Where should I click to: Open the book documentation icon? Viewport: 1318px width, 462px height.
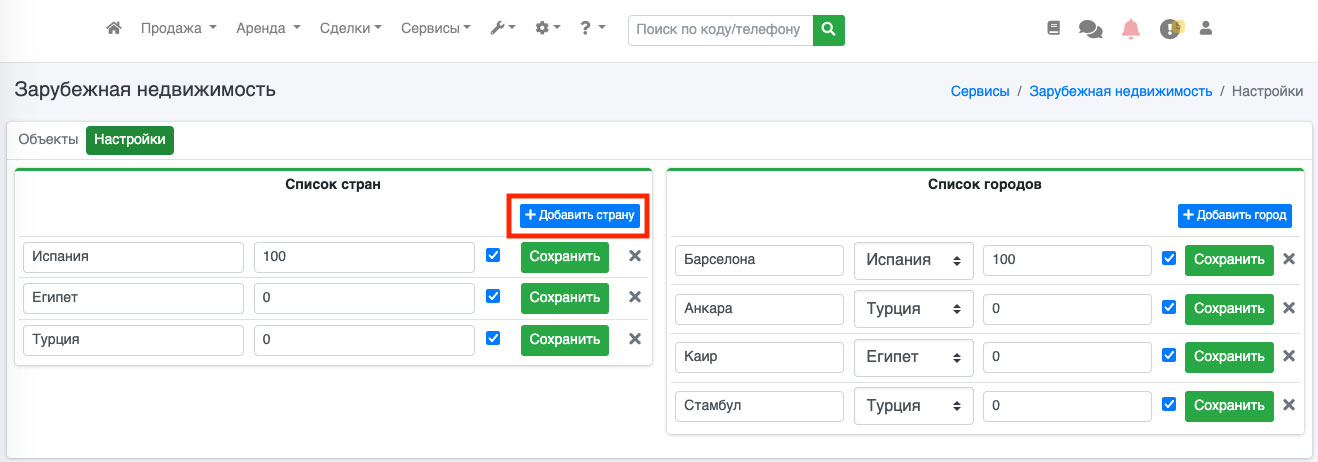pyautogui.click(x=1053, y=29)
